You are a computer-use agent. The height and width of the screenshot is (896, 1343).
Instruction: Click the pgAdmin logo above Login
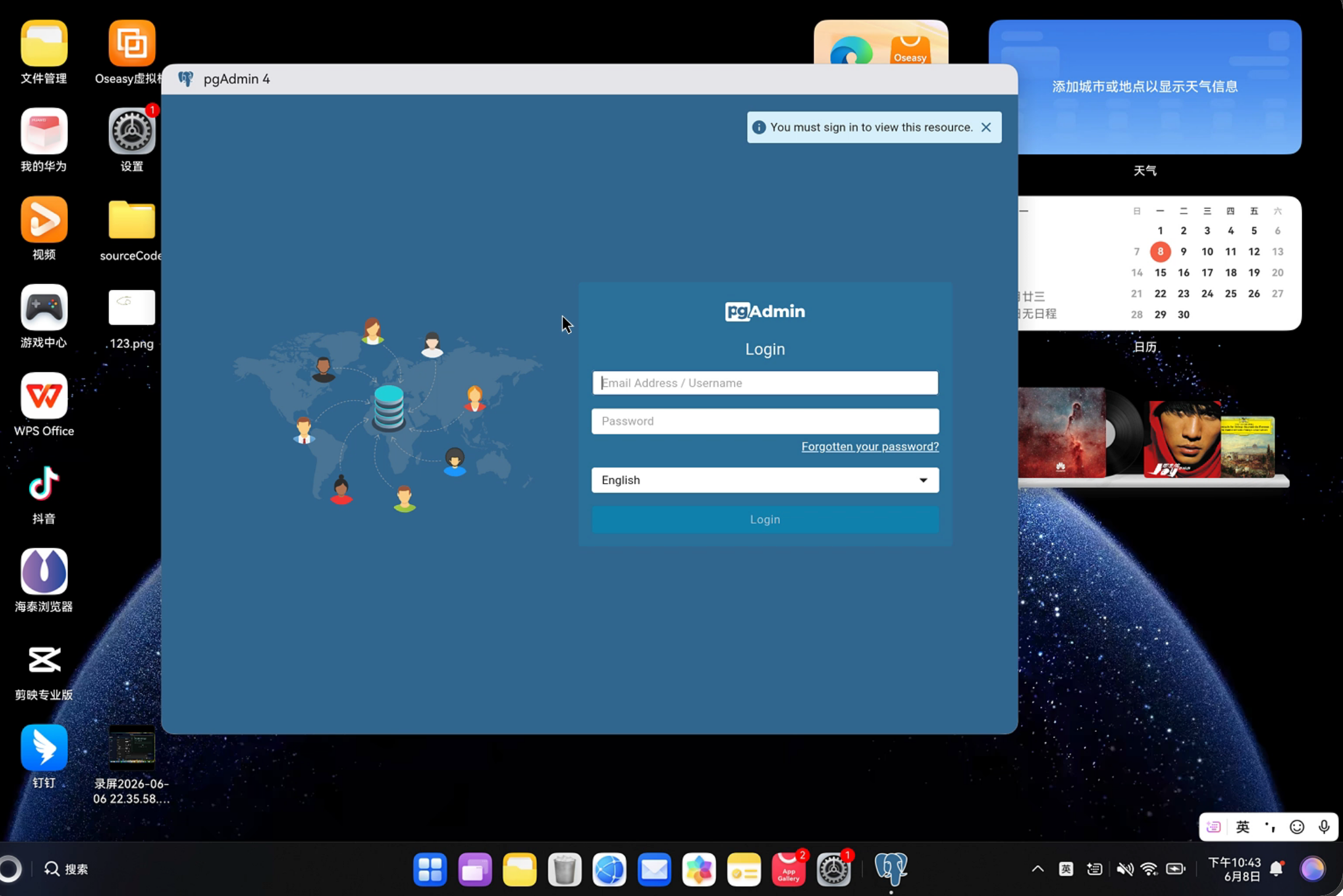[765, 311]
